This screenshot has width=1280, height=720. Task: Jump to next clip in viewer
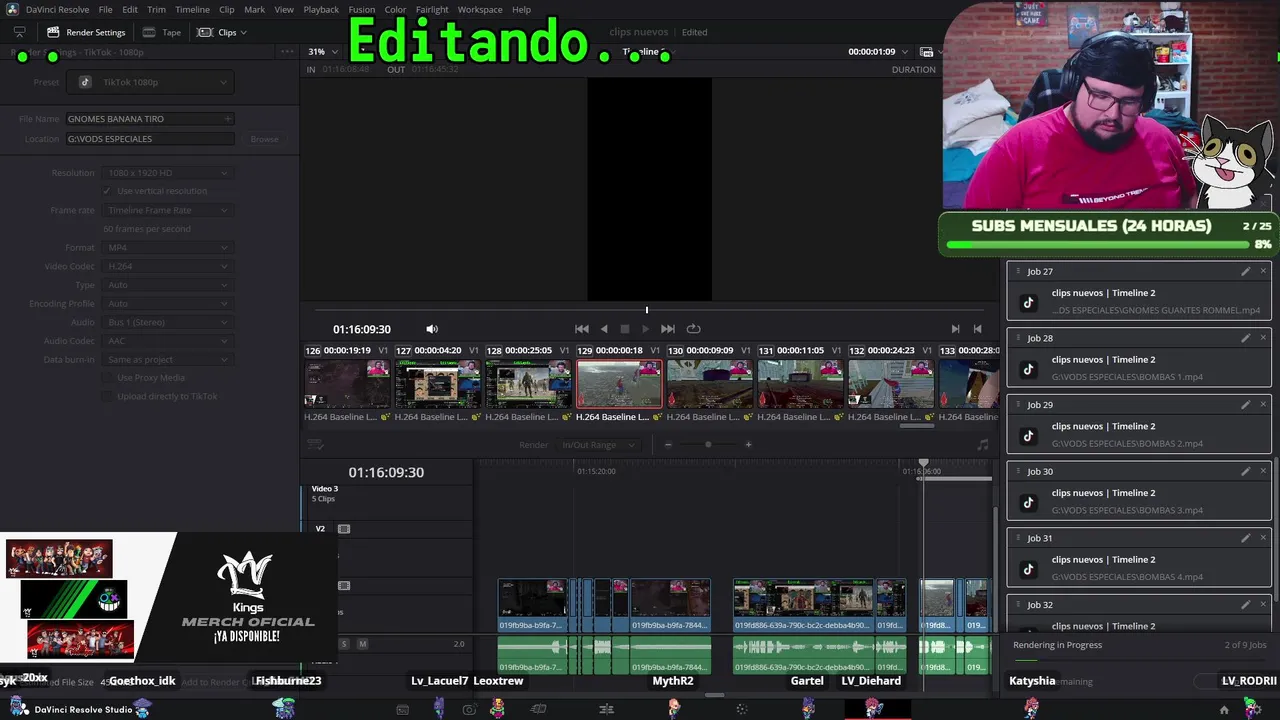tap(955, 329)
